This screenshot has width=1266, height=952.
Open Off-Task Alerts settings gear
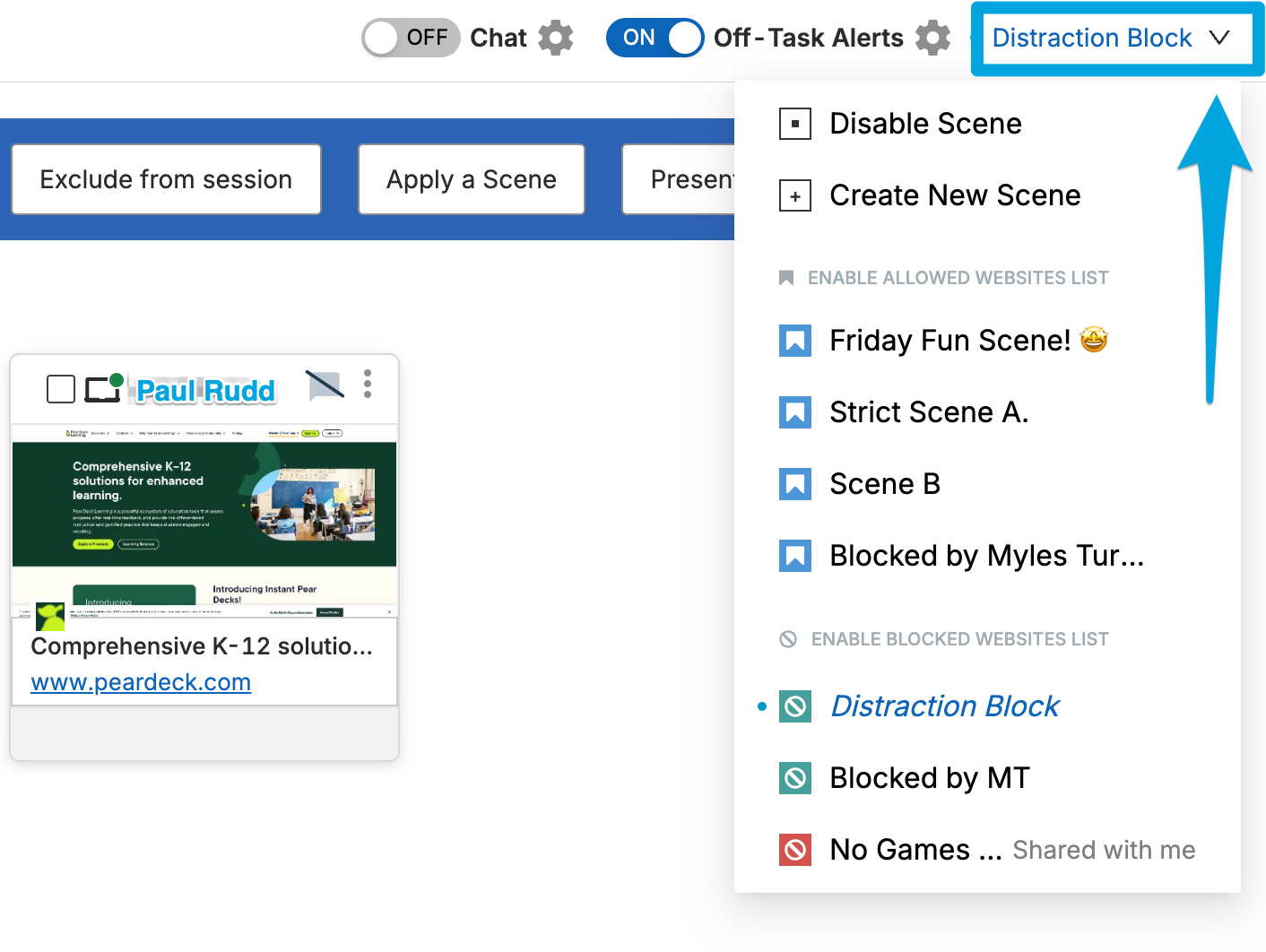point(932,38)
